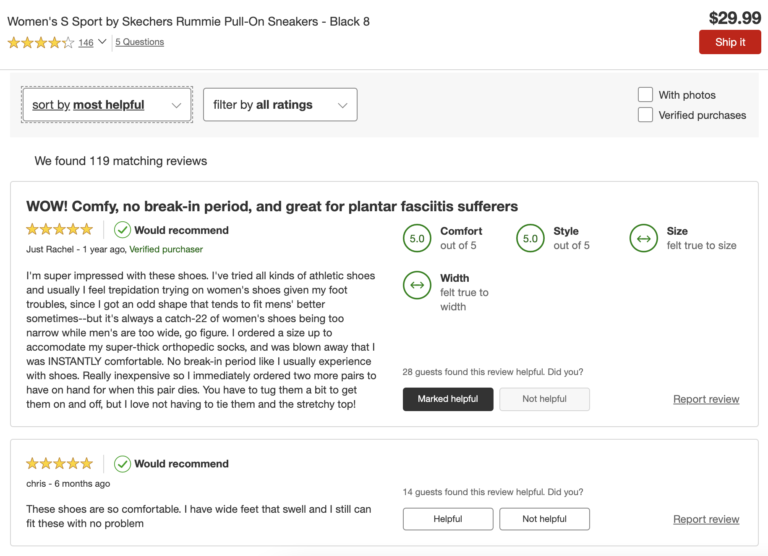
Task: Click the Style 5.0 score circle
Action: click(x=531, y=238)
